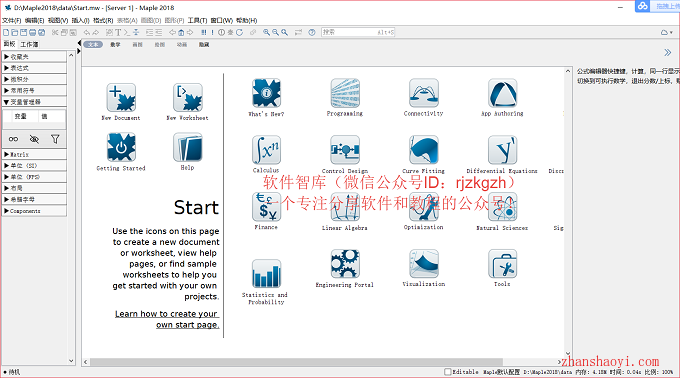Open the Statistics and Probability chart icon
Viewport: 680px width, 378px height.
pos(266,274)
